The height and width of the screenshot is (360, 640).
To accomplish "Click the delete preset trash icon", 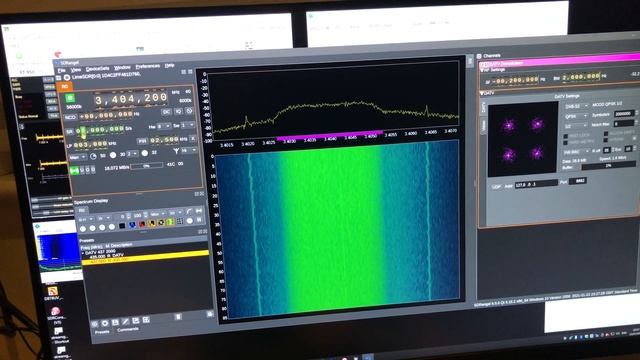I will pos(178,316).
